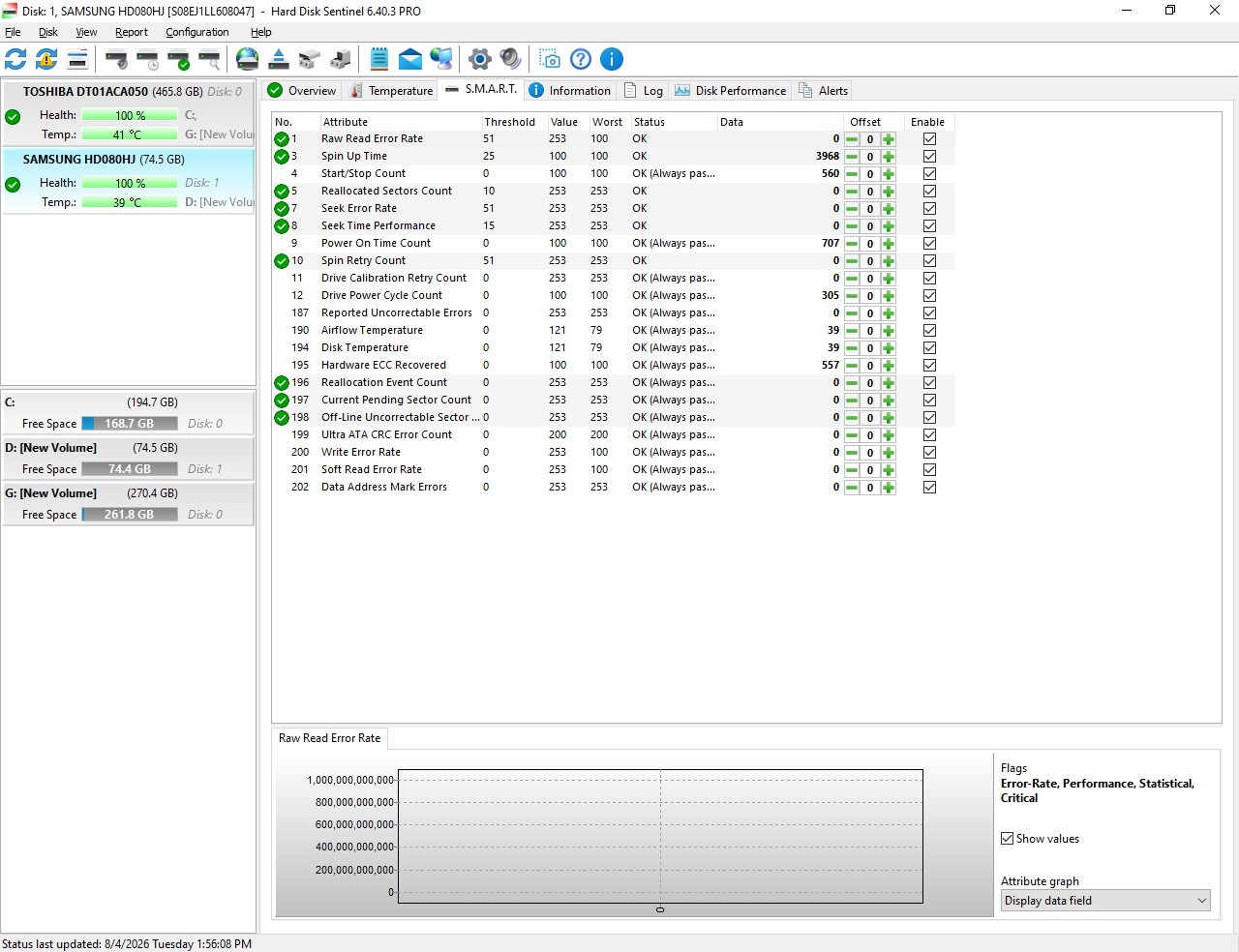
Task: Click the blue info about icon
Action: click(x=612, y=59)
